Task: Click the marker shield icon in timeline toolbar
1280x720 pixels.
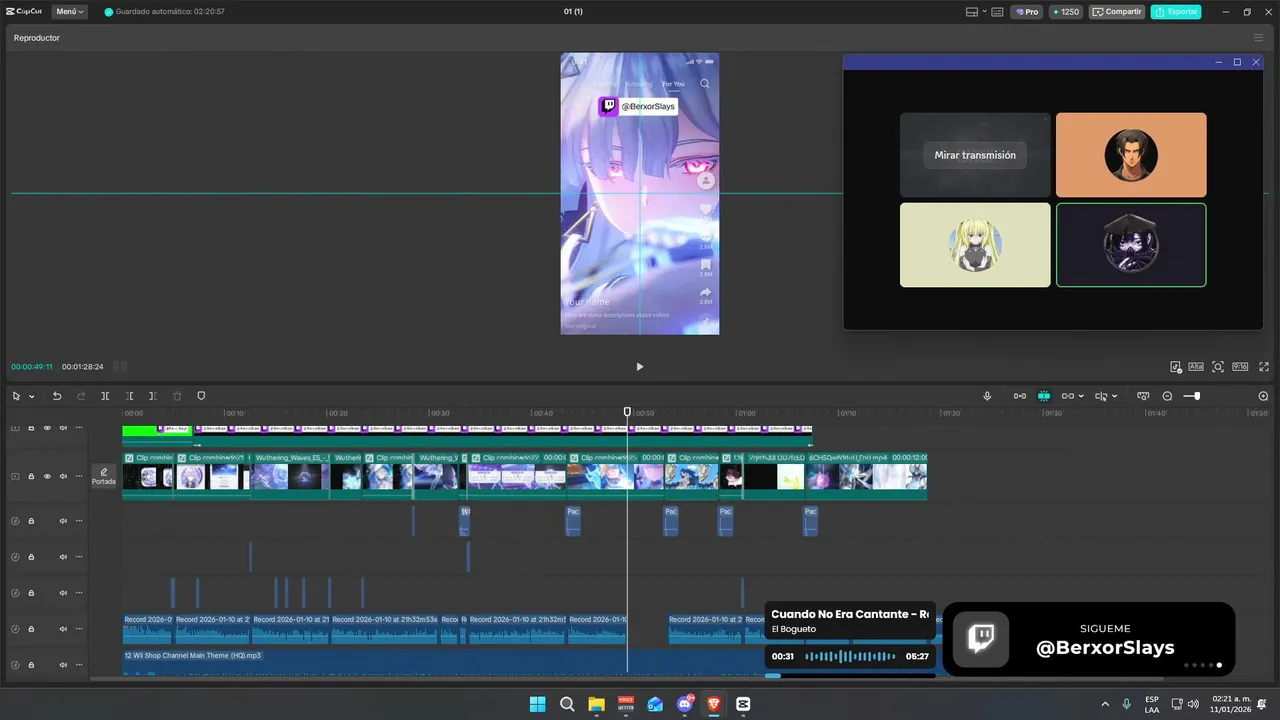Action: [201, 396]
